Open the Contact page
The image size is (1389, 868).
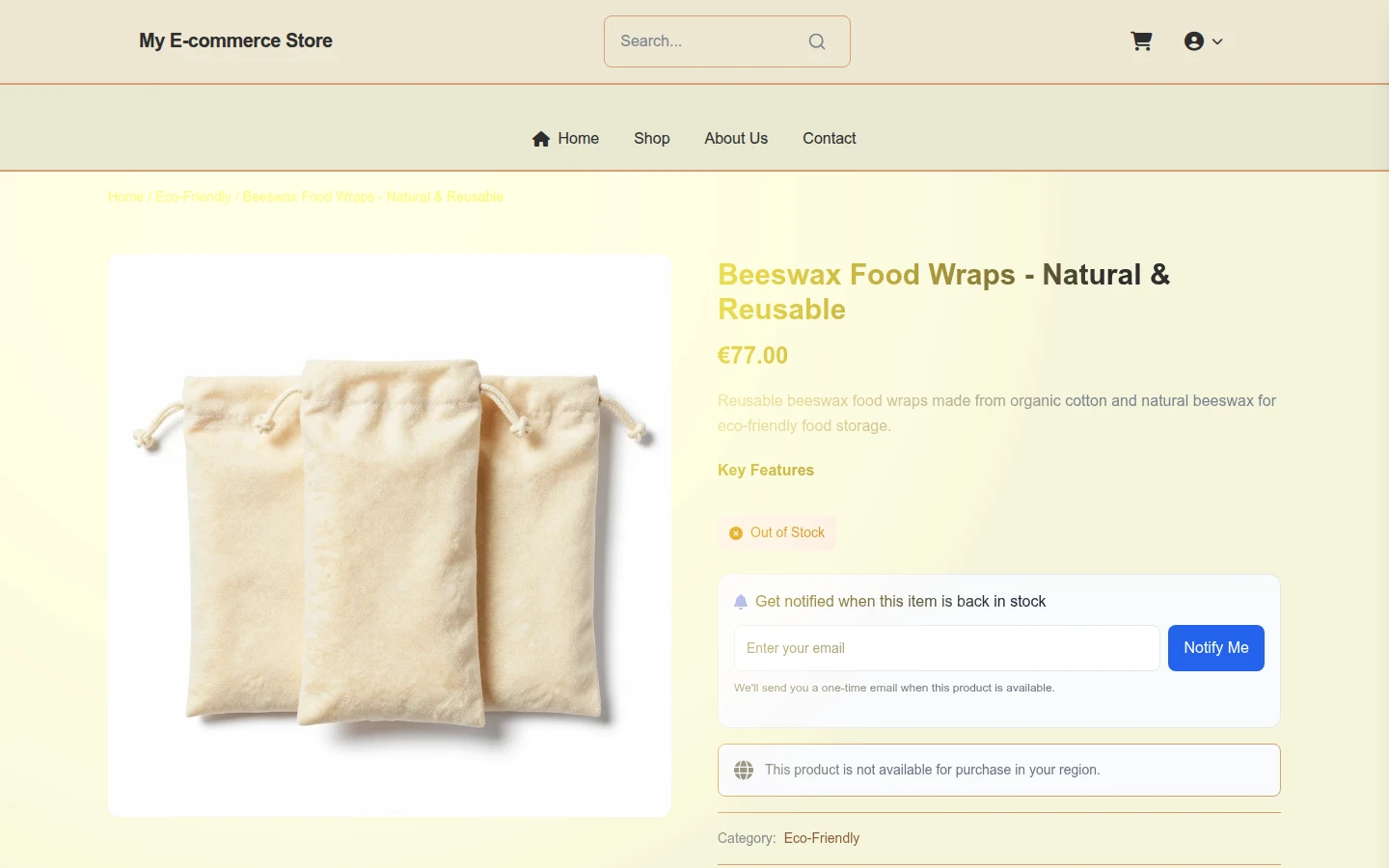(x=830, y=139)
